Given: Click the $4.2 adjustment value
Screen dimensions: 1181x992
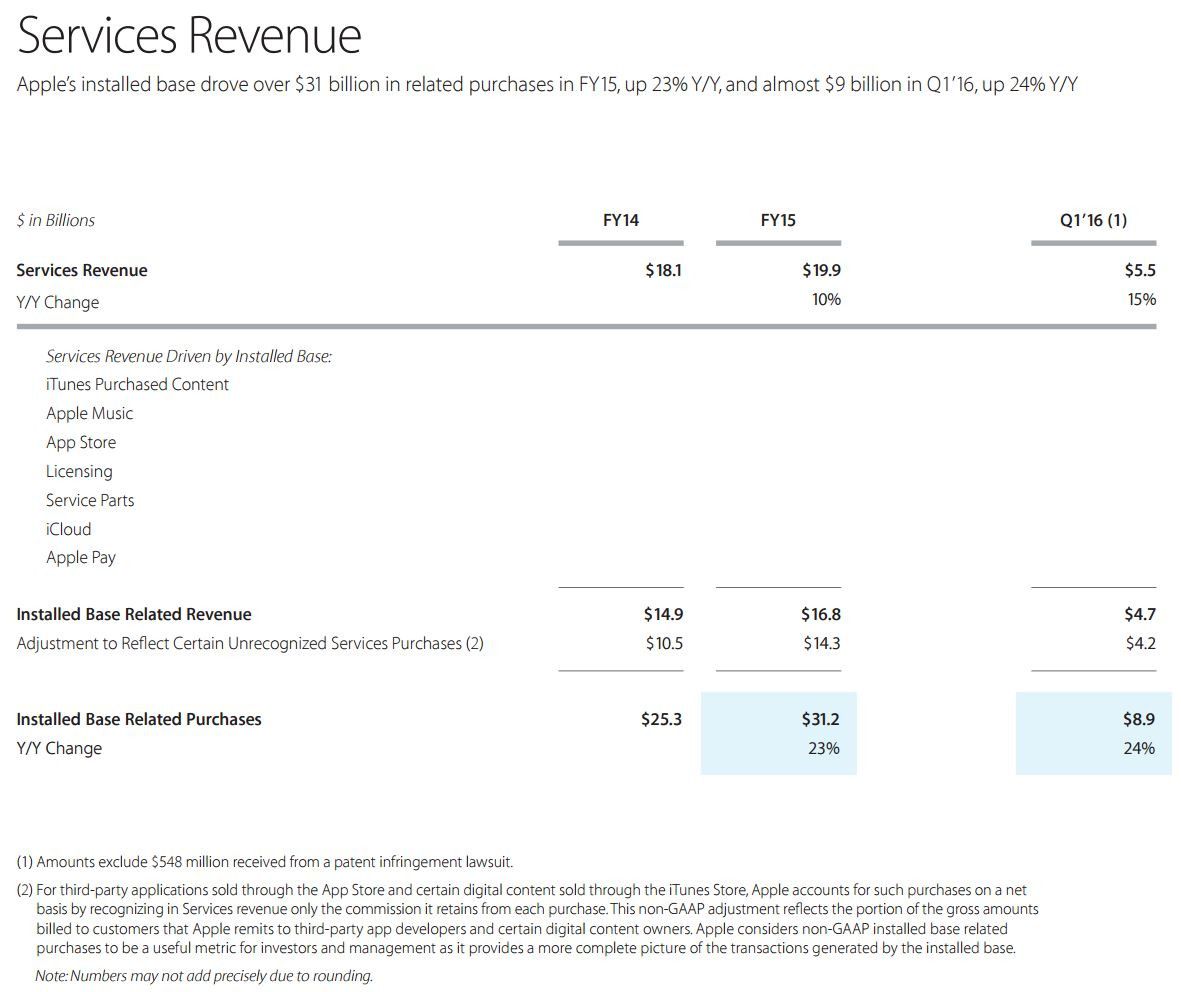Looking at the screenshot, I should point(1141,644).
